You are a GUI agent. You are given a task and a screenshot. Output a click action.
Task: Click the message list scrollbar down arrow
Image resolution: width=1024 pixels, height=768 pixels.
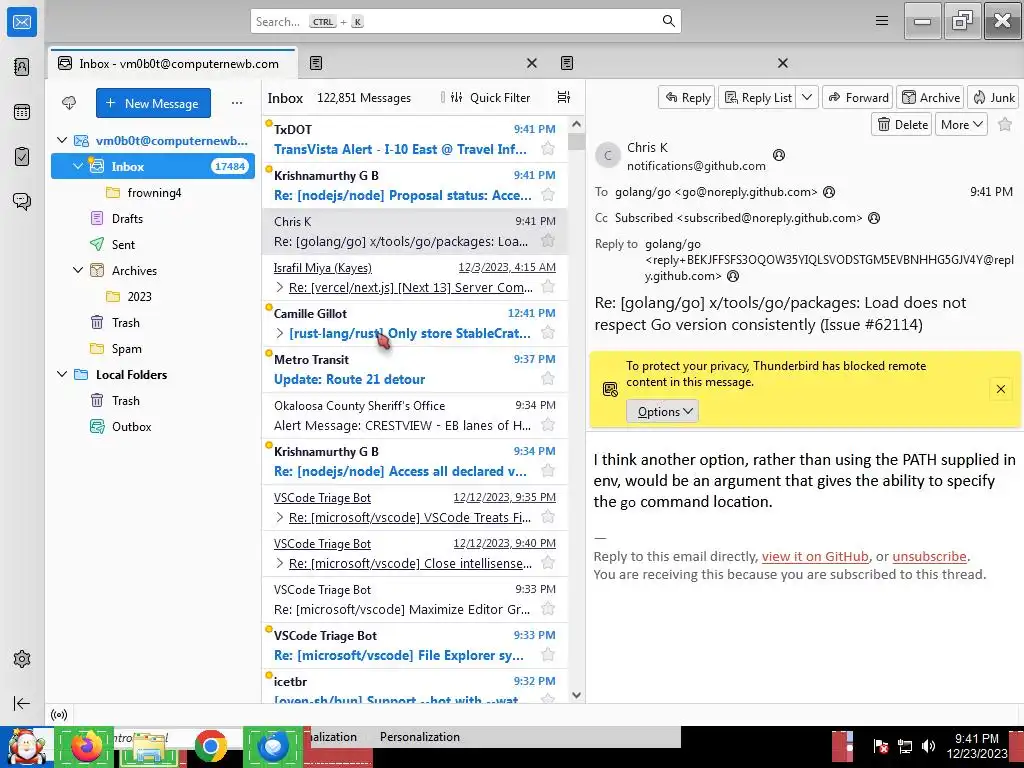click(576, 695)
